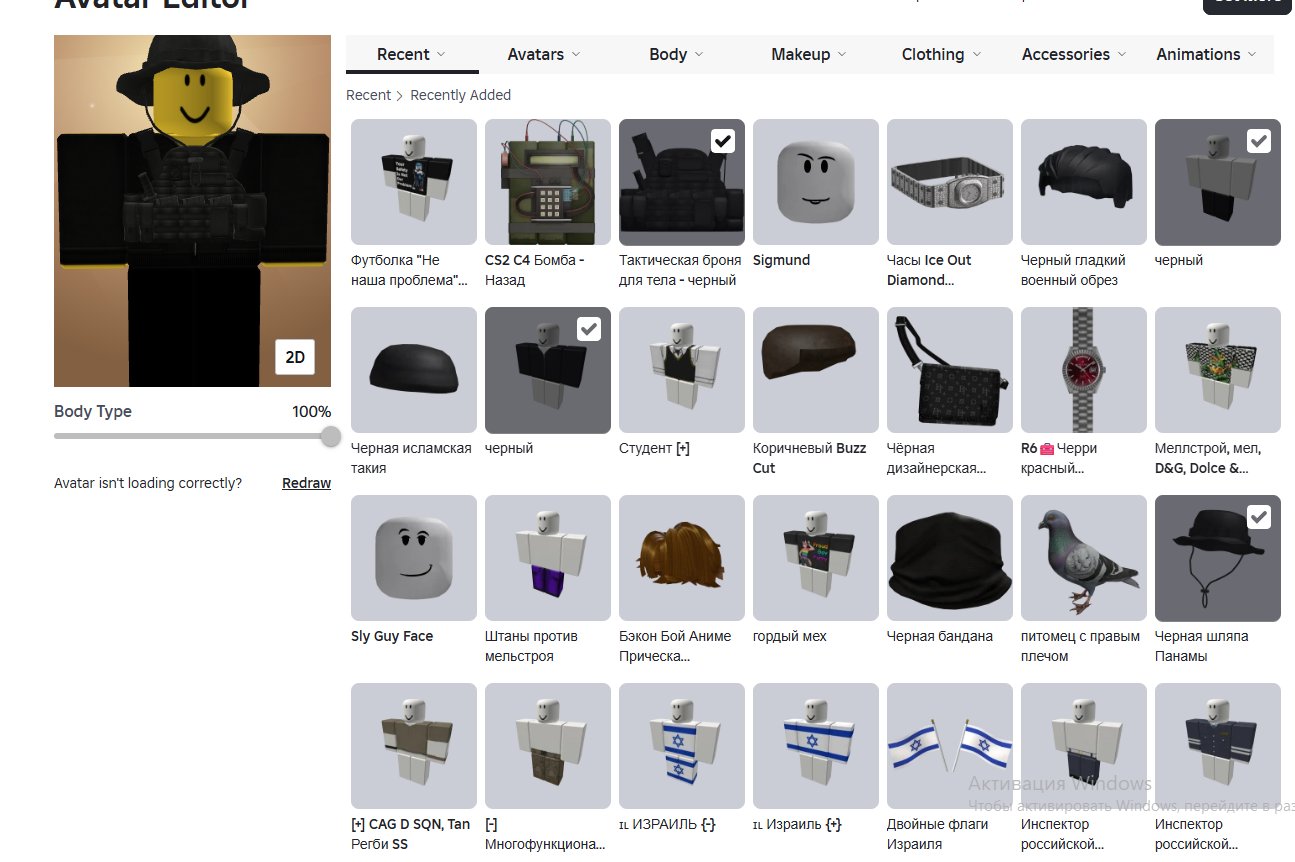Expand the Avatars dropdown chevron

(x=575, y=55)
